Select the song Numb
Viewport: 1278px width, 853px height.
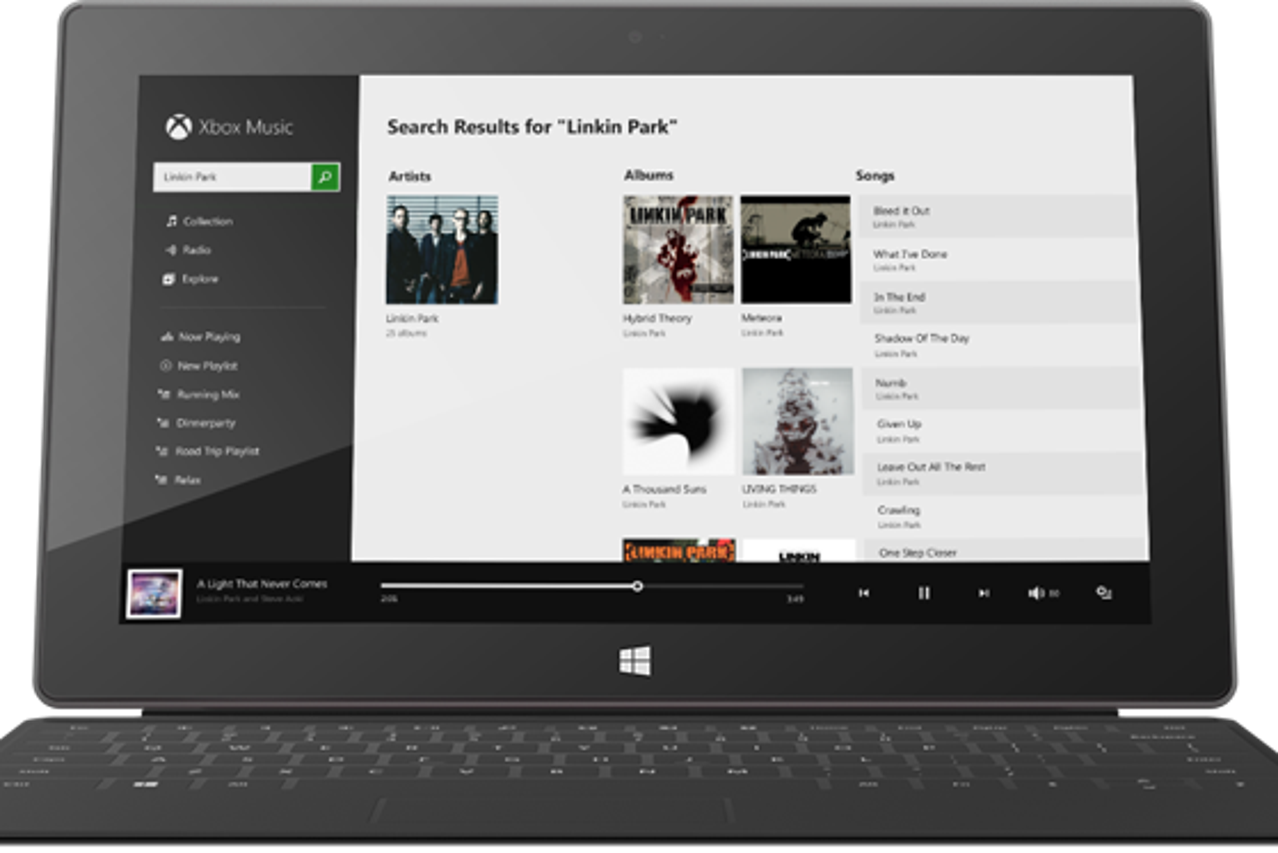1001,388
